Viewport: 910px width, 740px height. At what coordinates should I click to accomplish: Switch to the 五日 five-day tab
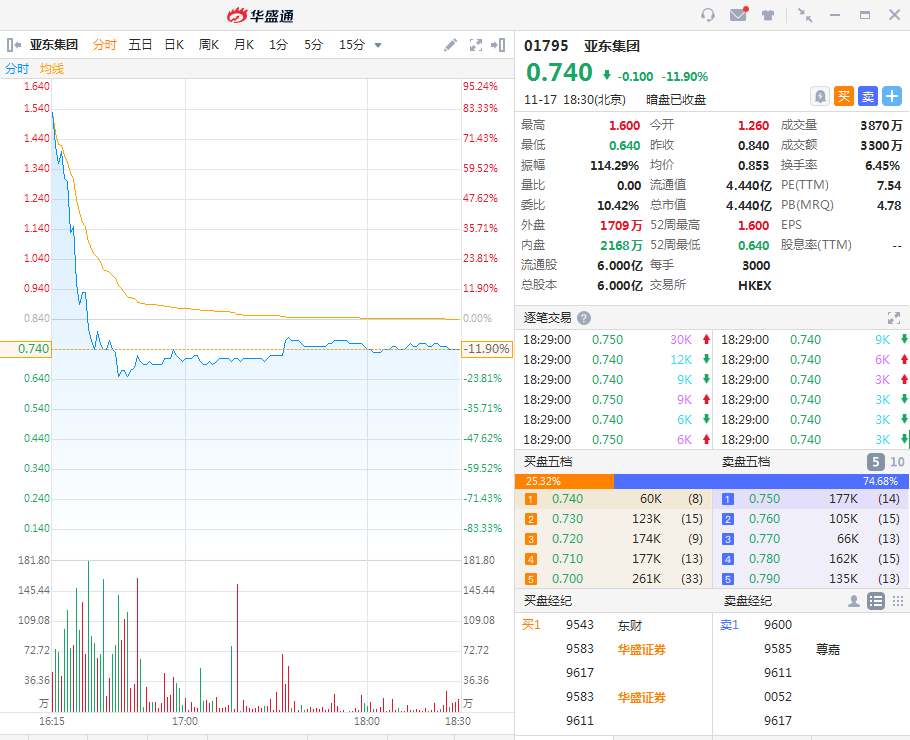(140, 45)
